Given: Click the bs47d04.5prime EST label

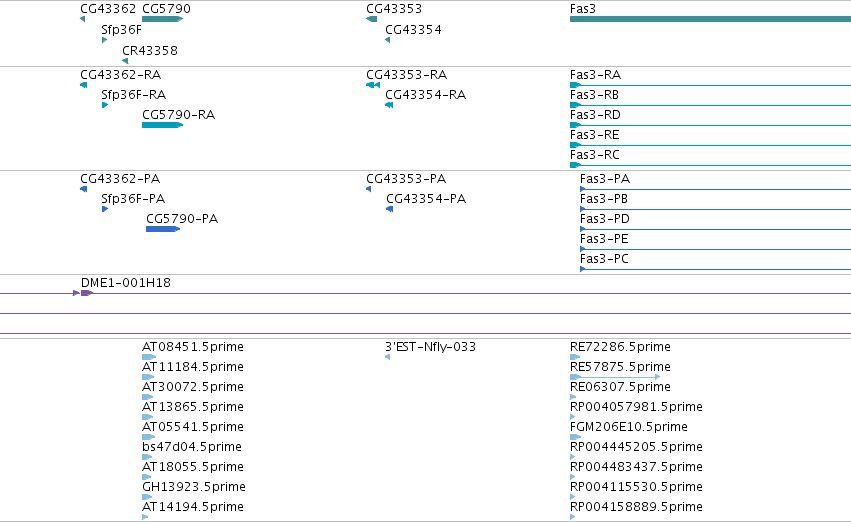Looking at the screenshot, I should point(192,447).
